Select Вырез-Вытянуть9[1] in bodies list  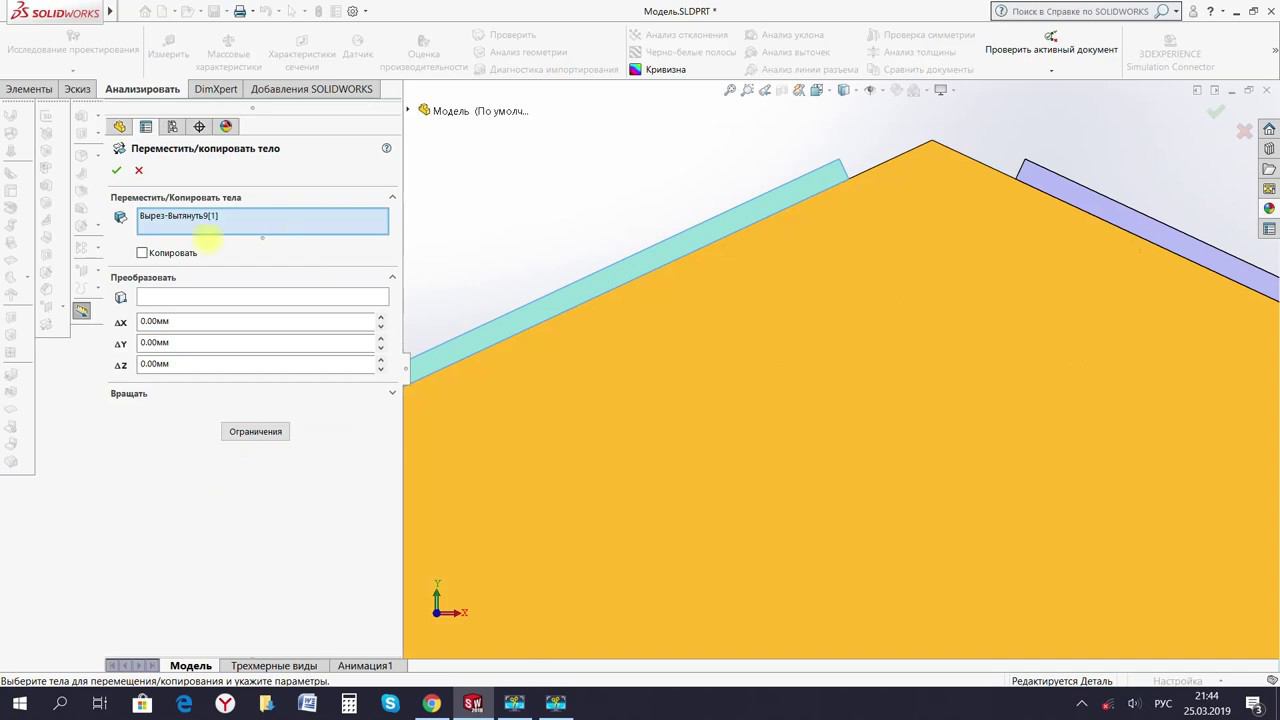(x=179, y=216)
